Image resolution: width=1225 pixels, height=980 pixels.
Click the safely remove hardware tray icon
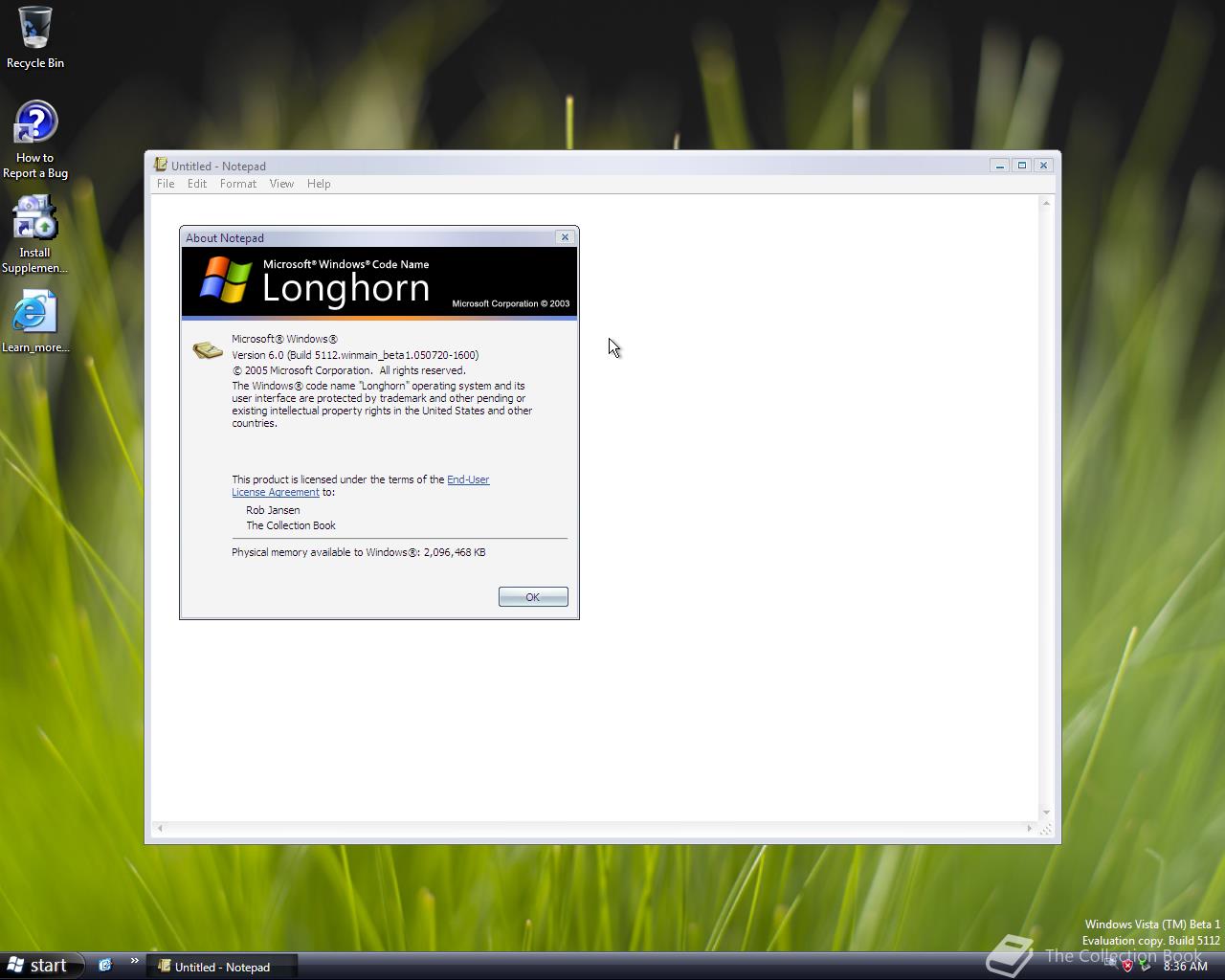pyautogui.click(x=1145, y=966)
